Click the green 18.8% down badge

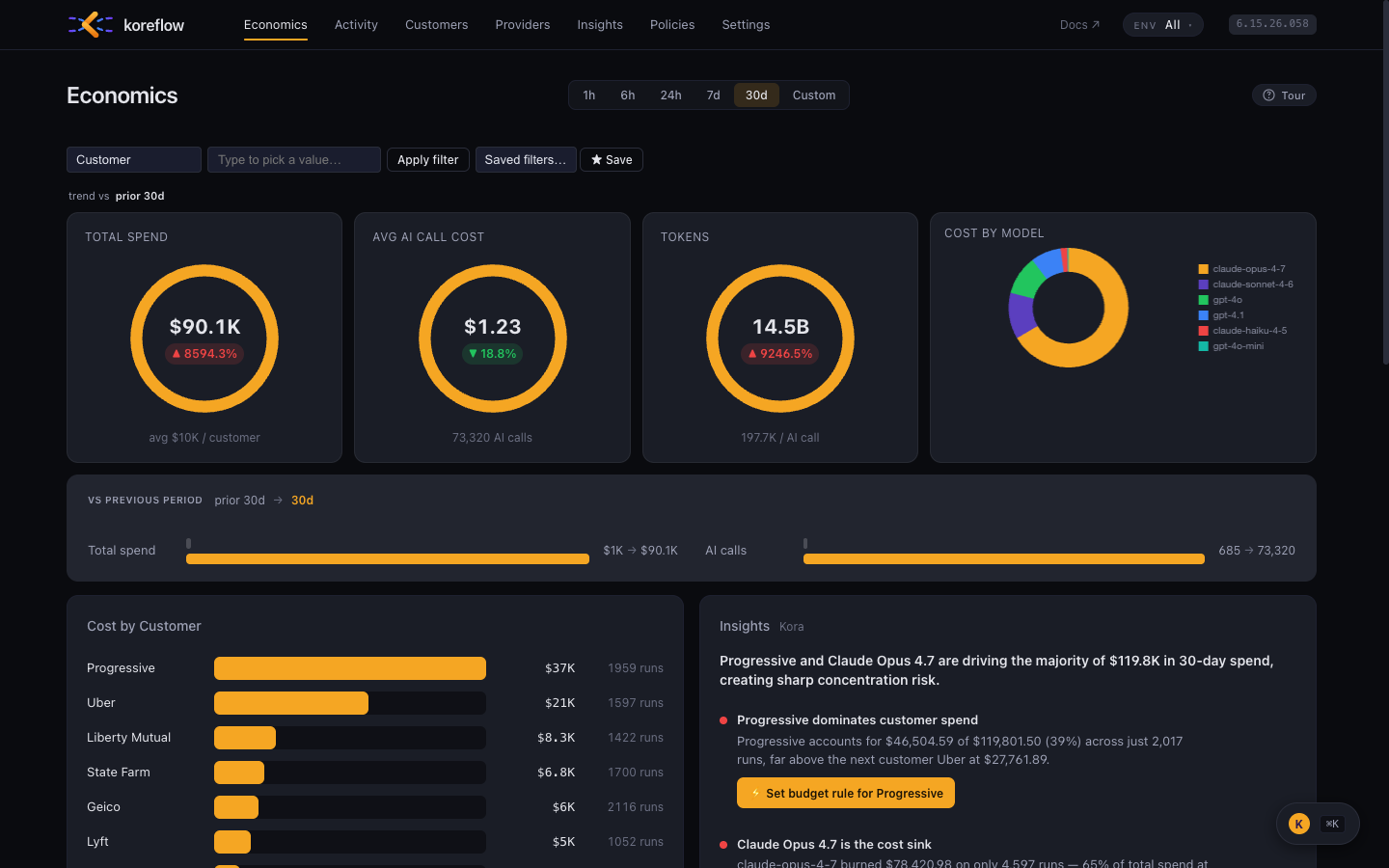tap(493, 354)
